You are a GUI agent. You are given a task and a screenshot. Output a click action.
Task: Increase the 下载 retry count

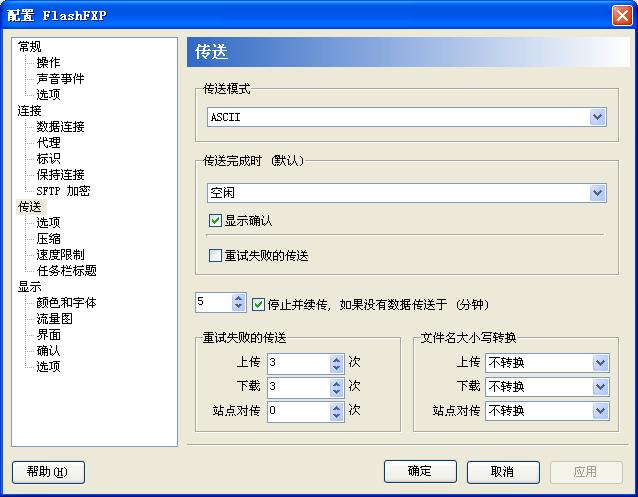(x=336, y=383)
